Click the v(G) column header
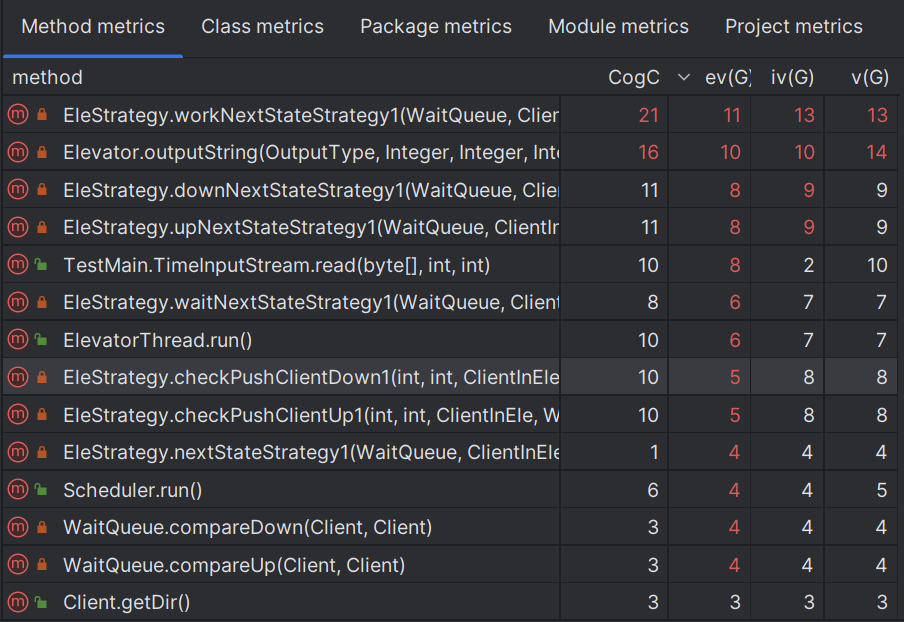 (x=869, y=77)
